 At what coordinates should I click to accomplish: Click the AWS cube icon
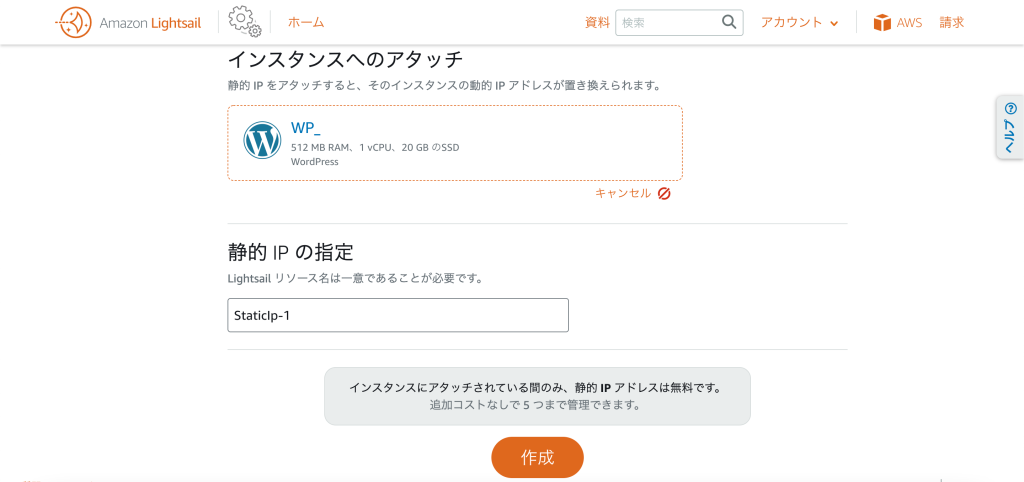(x=882, y=23)
